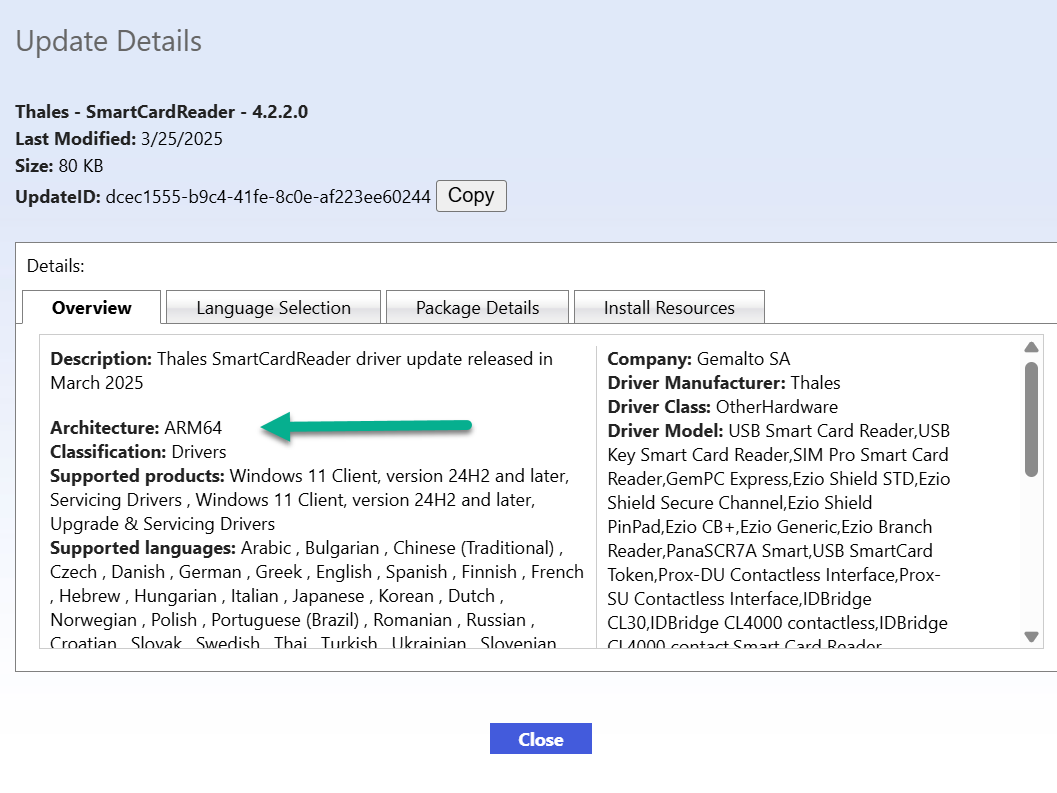This screenshot has width=1057, height=793.
Task: Click the Supported products label
Action: click(x=138, y=476)
